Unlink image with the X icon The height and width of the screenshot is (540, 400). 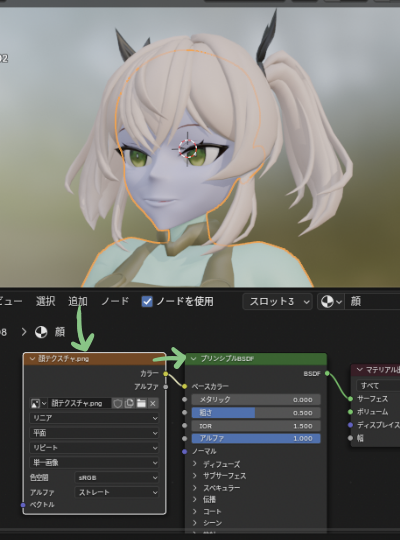coord(153,403)
